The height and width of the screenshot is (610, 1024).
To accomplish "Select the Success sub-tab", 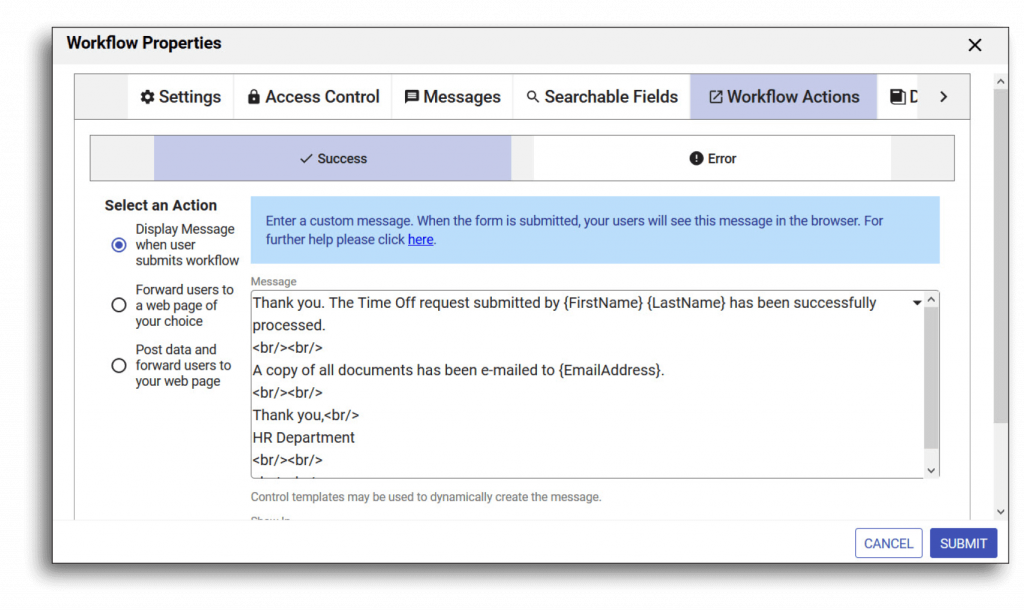I will click(332, 158).
